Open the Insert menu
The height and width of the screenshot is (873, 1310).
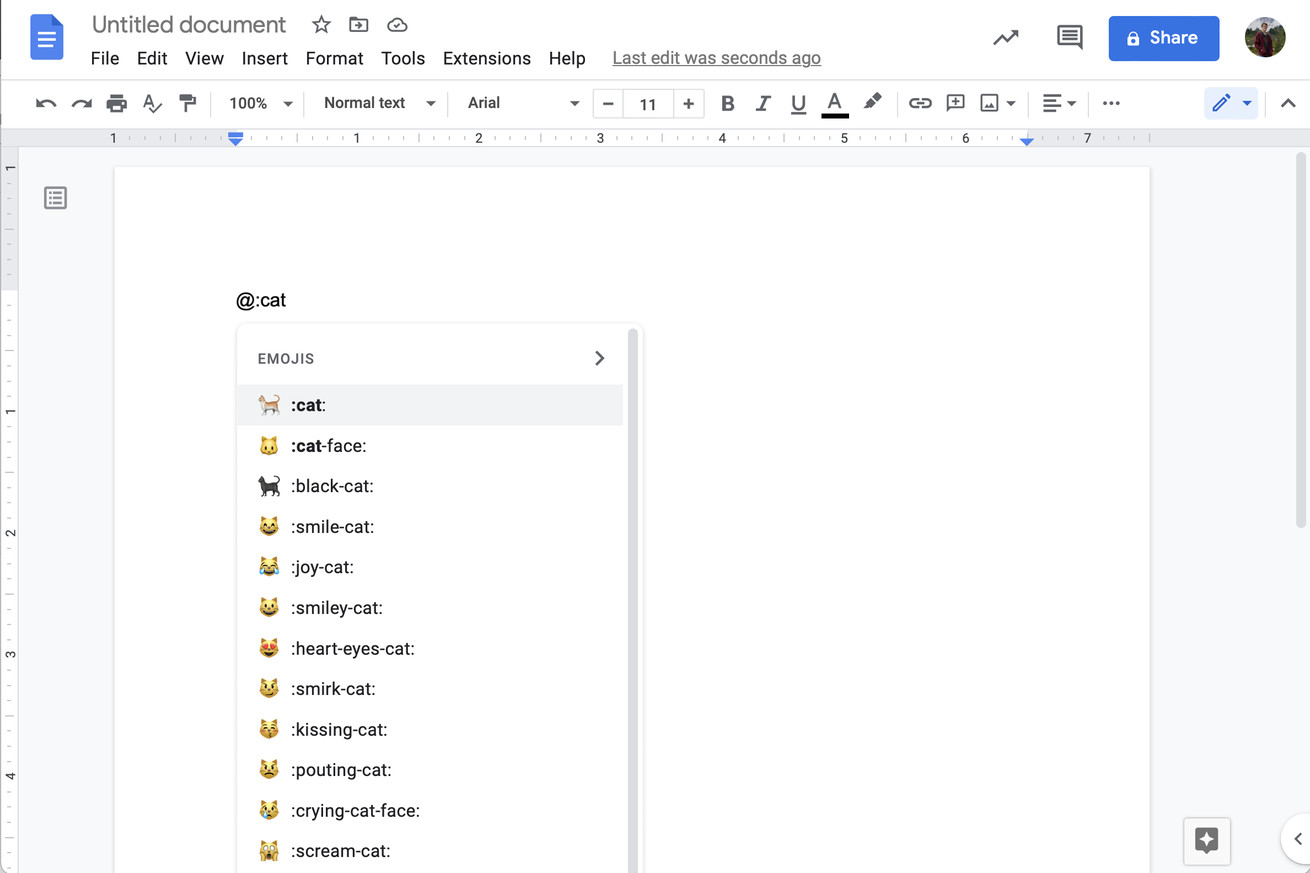[265, 58]
